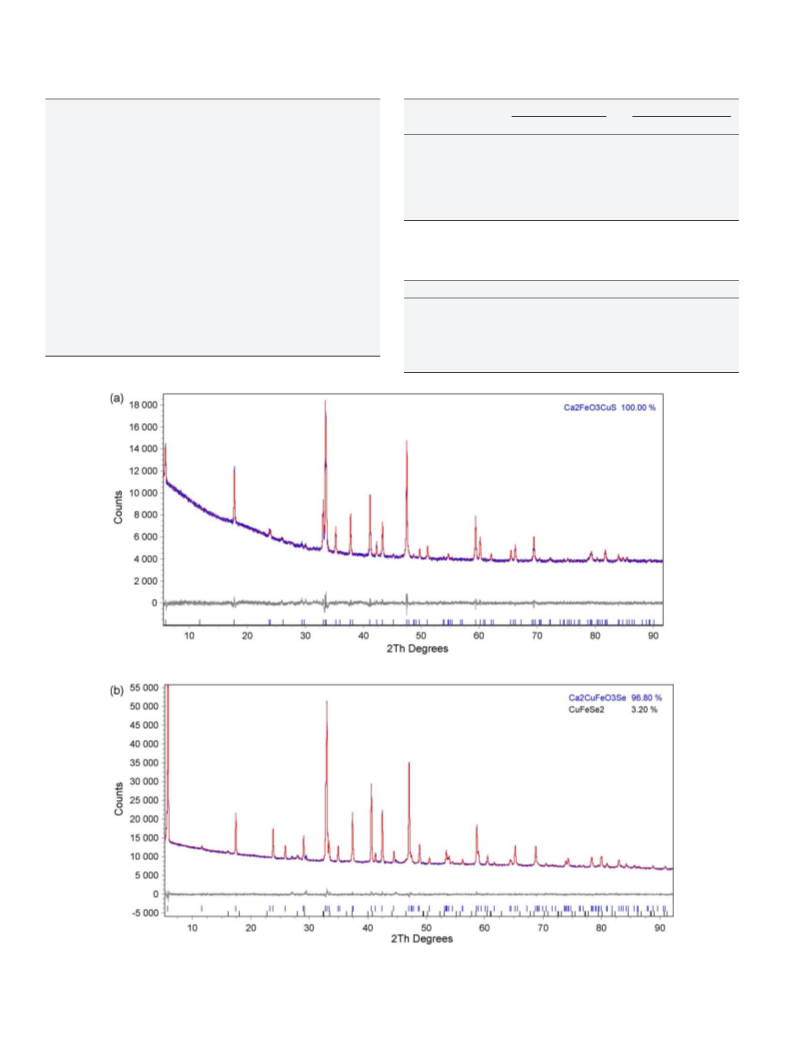793x1057 pixels.
Task: Click the "4 000" y-axis tick label
Action: [146, 560]
